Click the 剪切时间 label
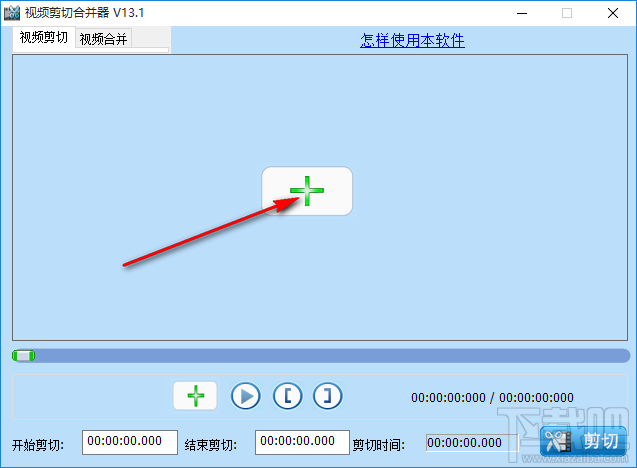The image size is (637, 468). coord(378,445)
